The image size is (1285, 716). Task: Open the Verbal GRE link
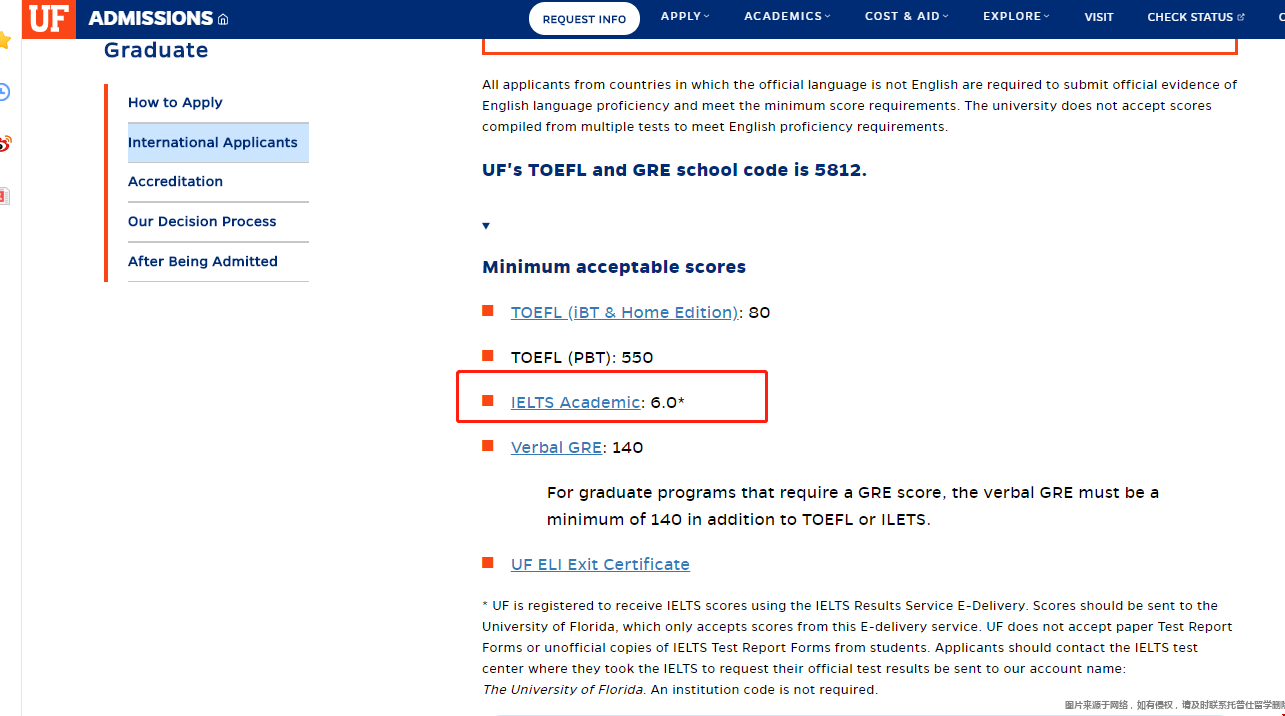557,447
